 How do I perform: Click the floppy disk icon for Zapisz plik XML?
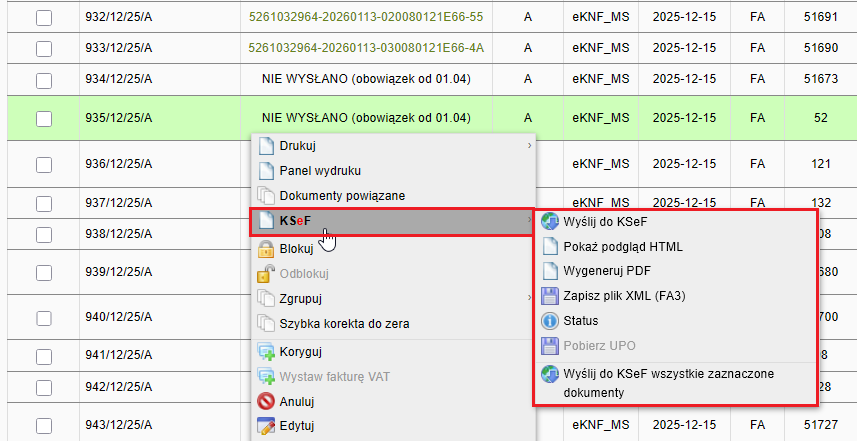550,296
